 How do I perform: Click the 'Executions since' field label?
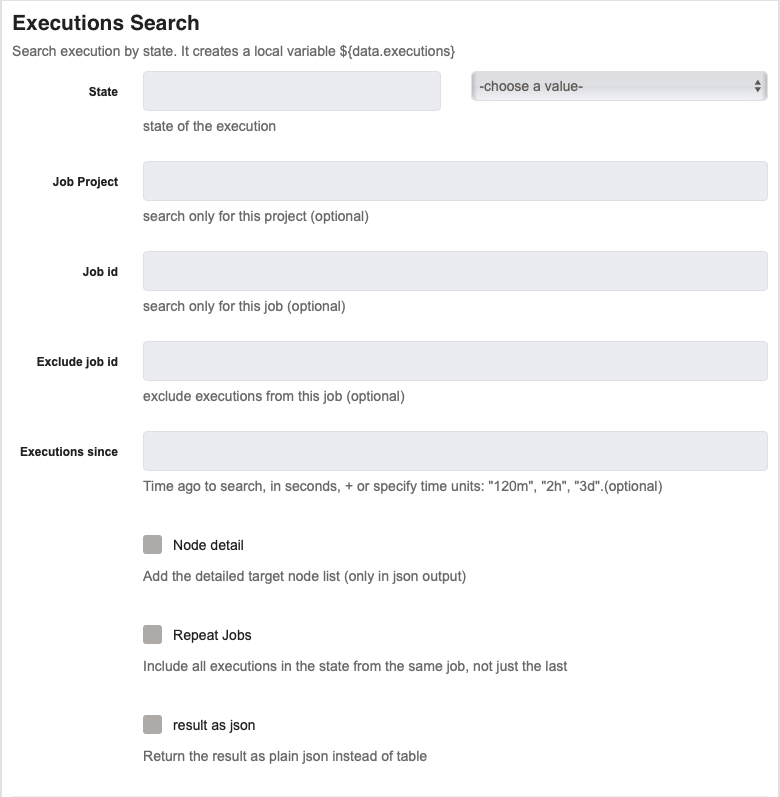(69, 451)
